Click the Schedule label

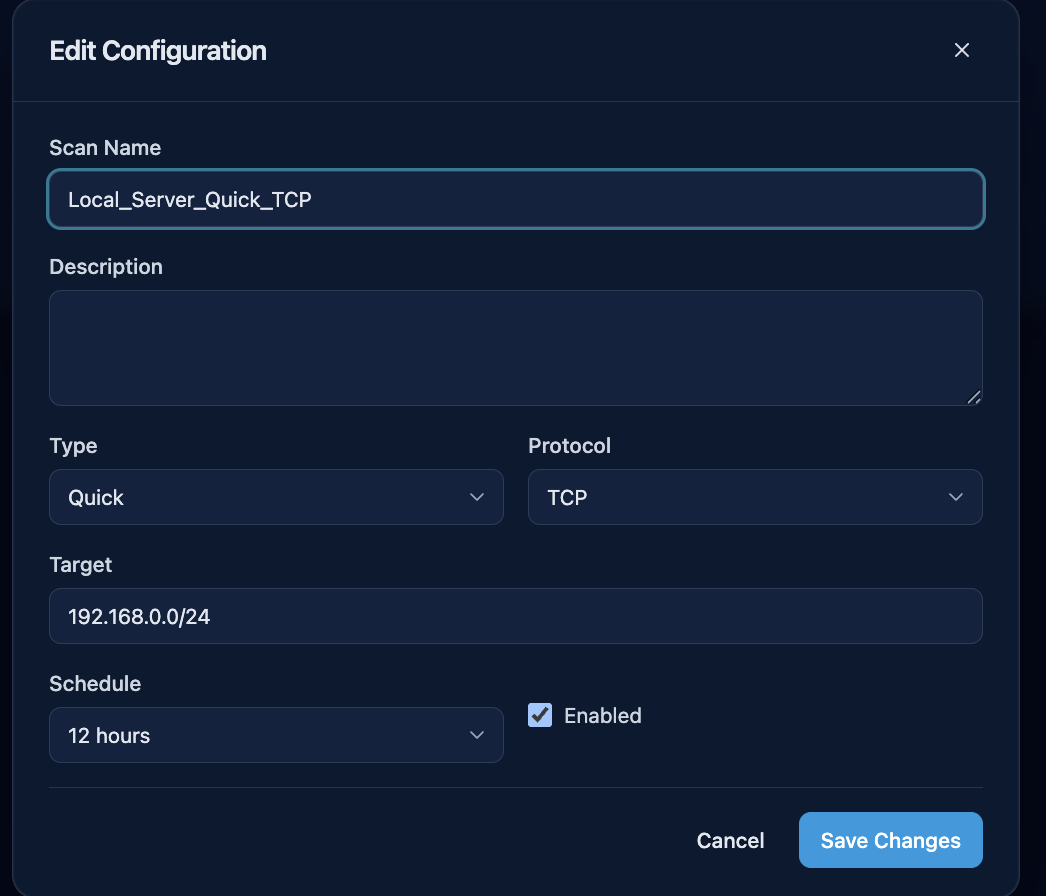[x=95, y=684]
